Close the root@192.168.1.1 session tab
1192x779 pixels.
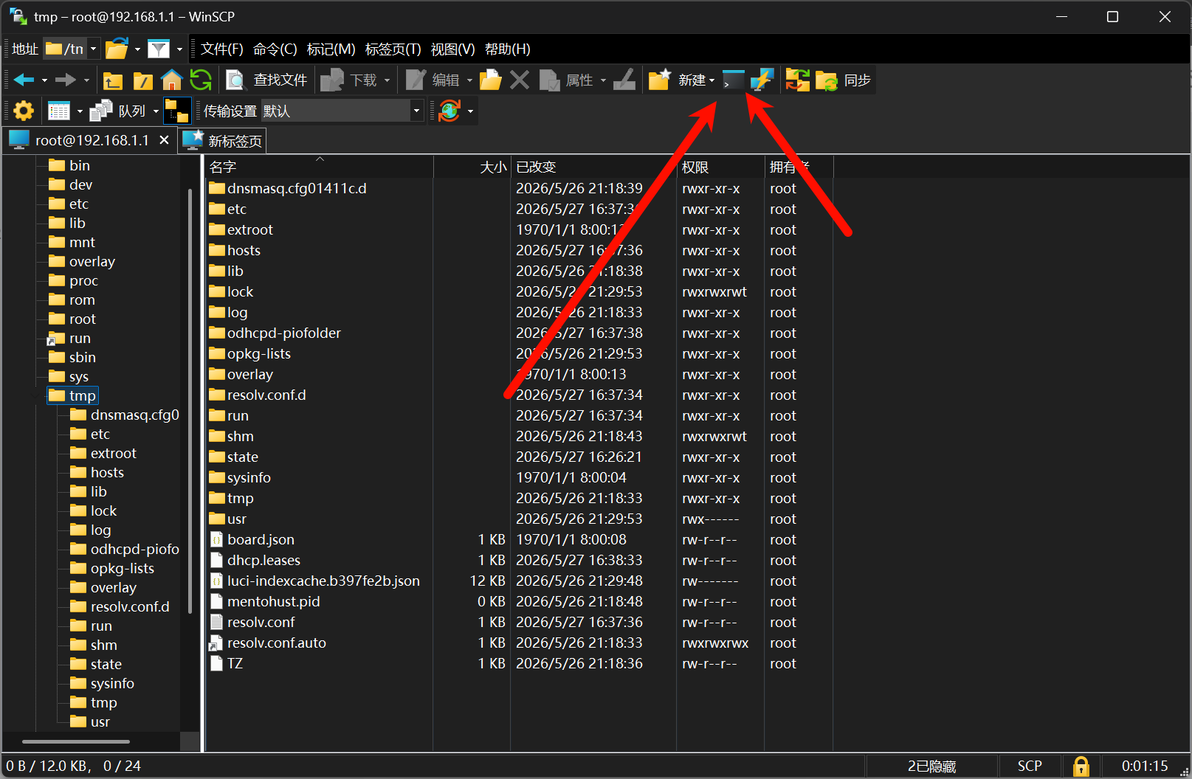[x=164, y=141]
